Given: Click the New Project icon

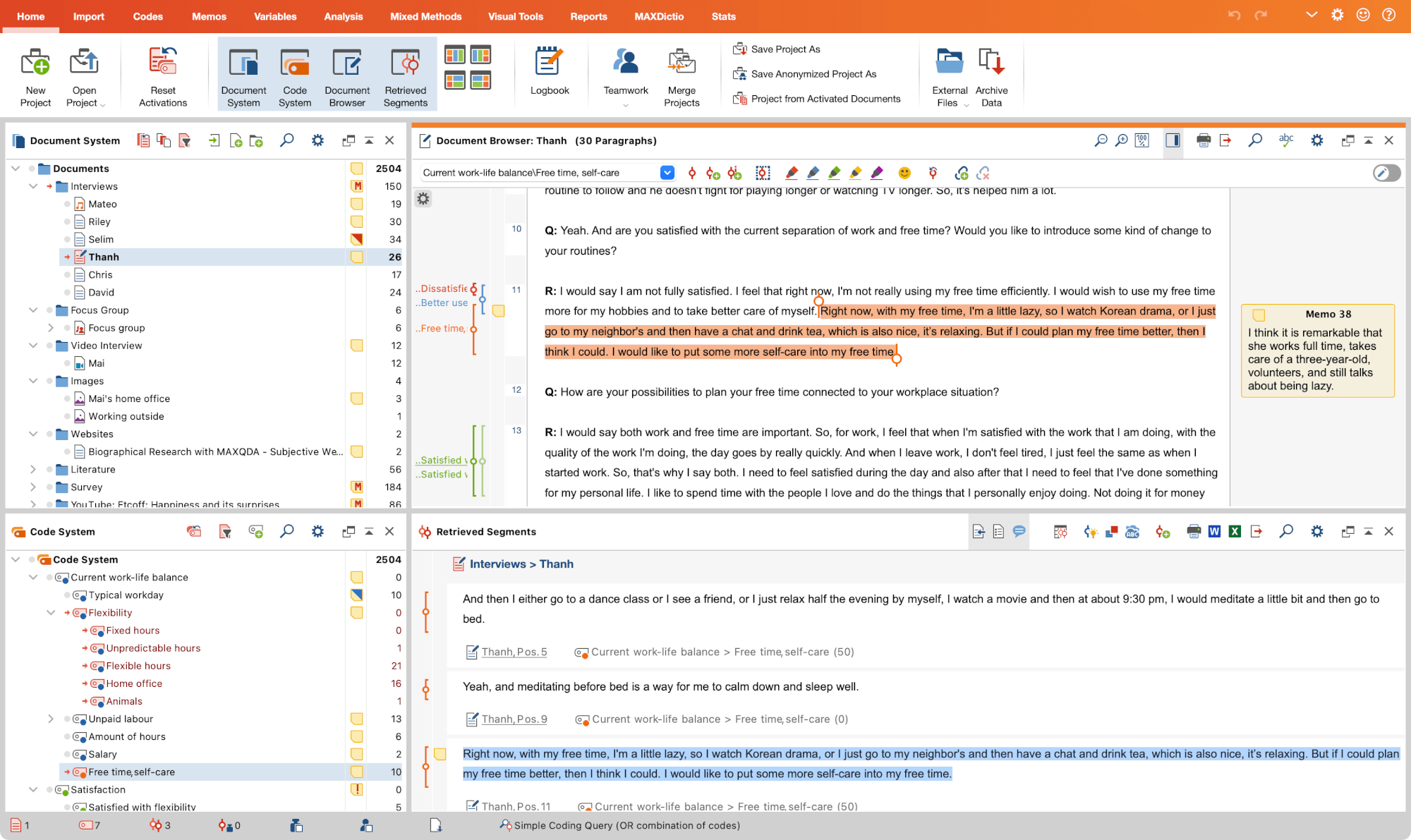Looking at the screenshot, I should click(35, 62).
